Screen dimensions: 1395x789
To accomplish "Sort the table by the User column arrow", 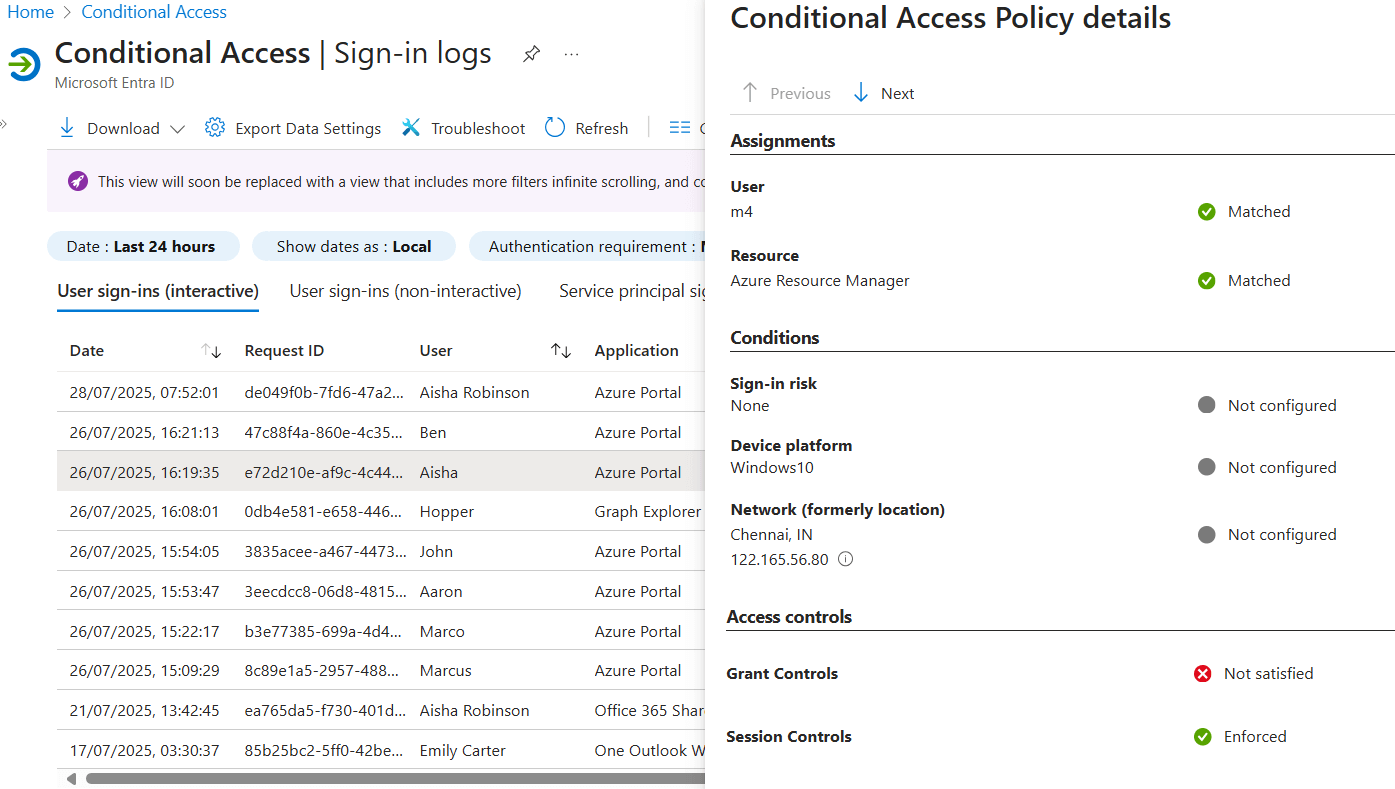I will [561, 351].
